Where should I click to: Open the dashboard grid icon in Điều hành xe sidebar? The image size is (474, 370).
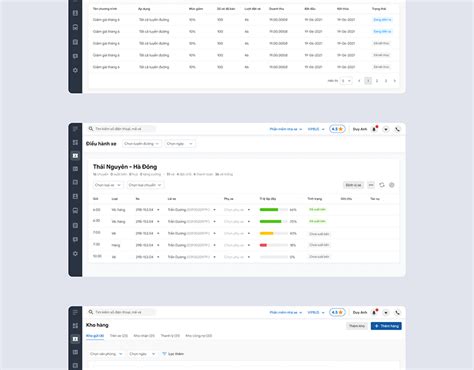[75, 142]
